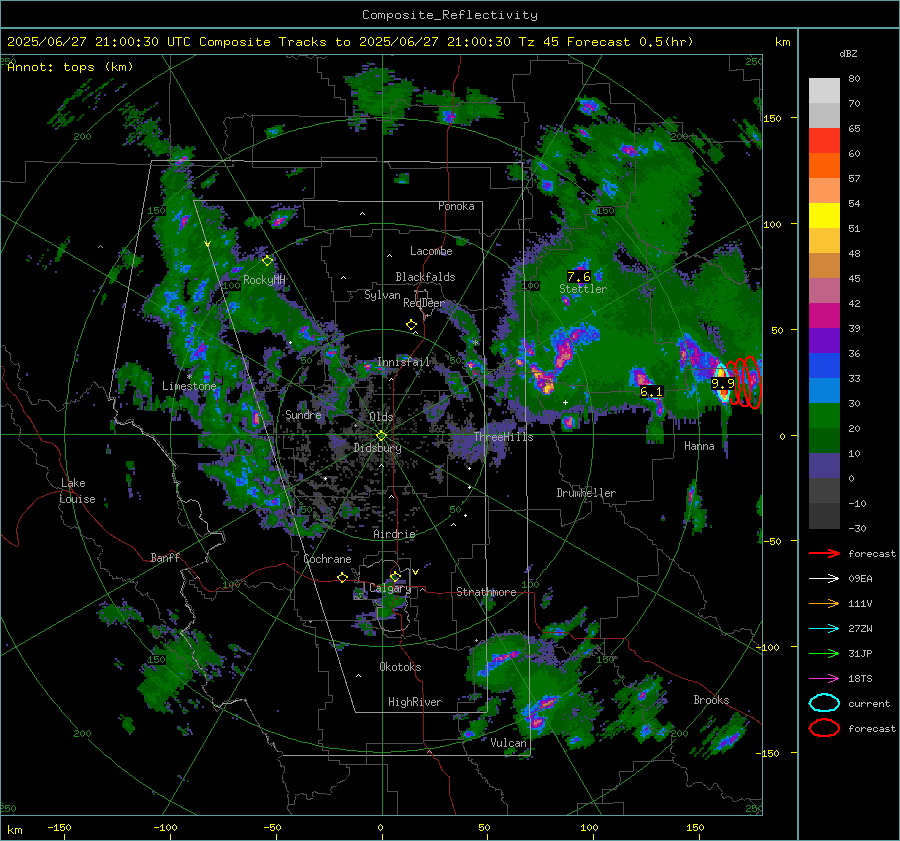
Task: Click the green 31JP arrow legend icon
Action: click(824, 653)
